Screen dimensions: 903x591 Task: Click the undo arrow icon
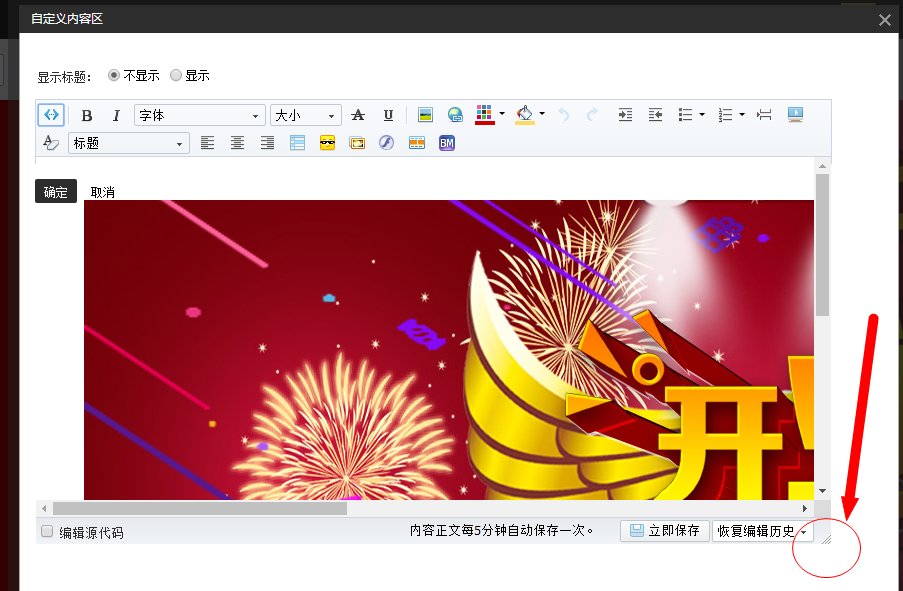tap(563, 115)
